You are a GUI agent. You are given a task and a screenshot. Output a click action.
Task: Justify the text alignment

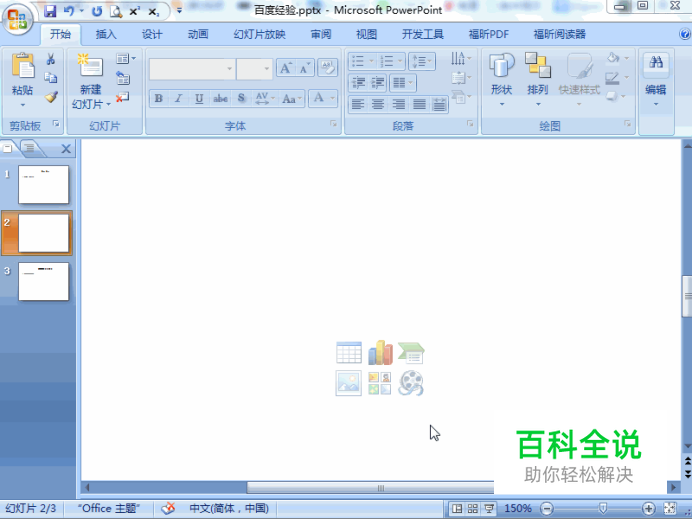coord(419,105)
